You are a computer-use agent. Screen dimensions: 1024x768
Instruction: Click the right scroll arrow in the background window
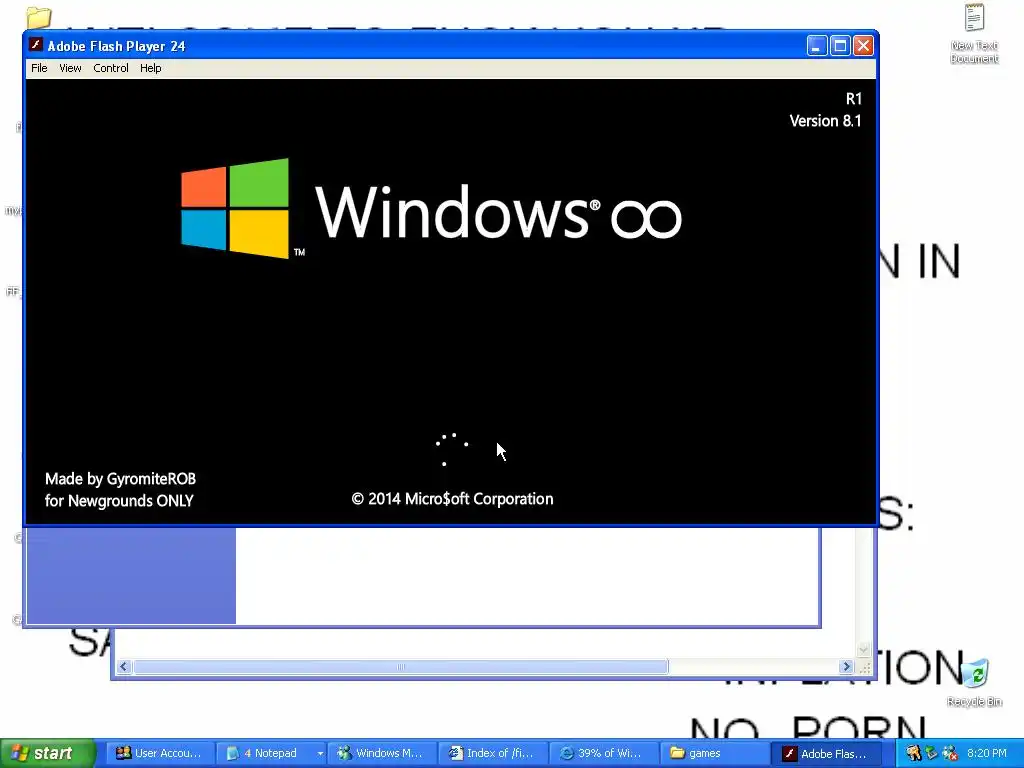(846, 667)
